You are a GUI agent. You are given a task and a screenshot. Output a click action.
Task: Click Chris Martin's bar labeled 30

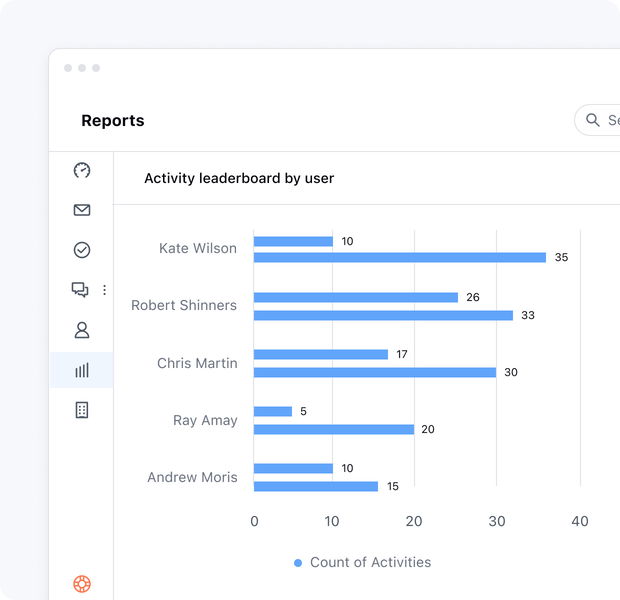375,372
